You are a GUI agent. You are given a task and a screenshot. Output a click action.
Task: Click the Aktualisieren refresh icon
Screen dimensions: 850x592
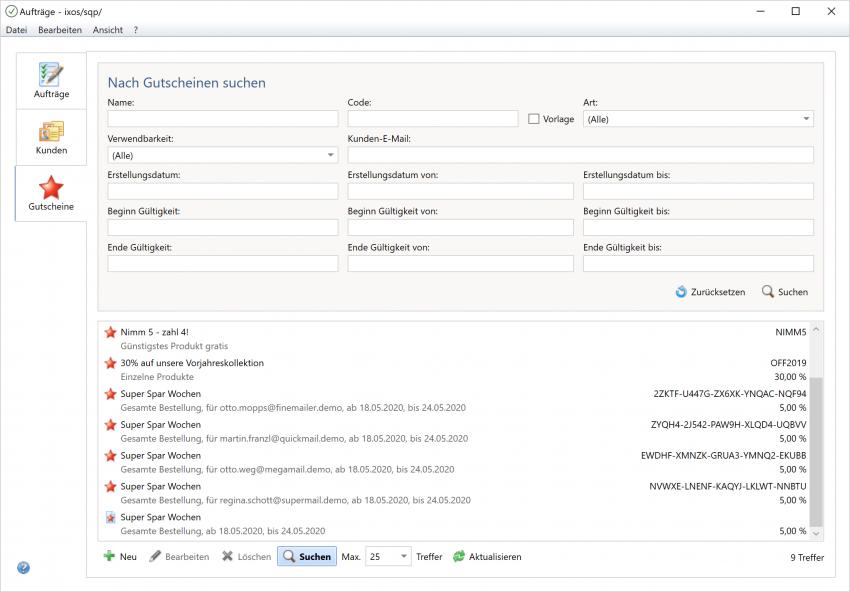[x=459, y=557]
